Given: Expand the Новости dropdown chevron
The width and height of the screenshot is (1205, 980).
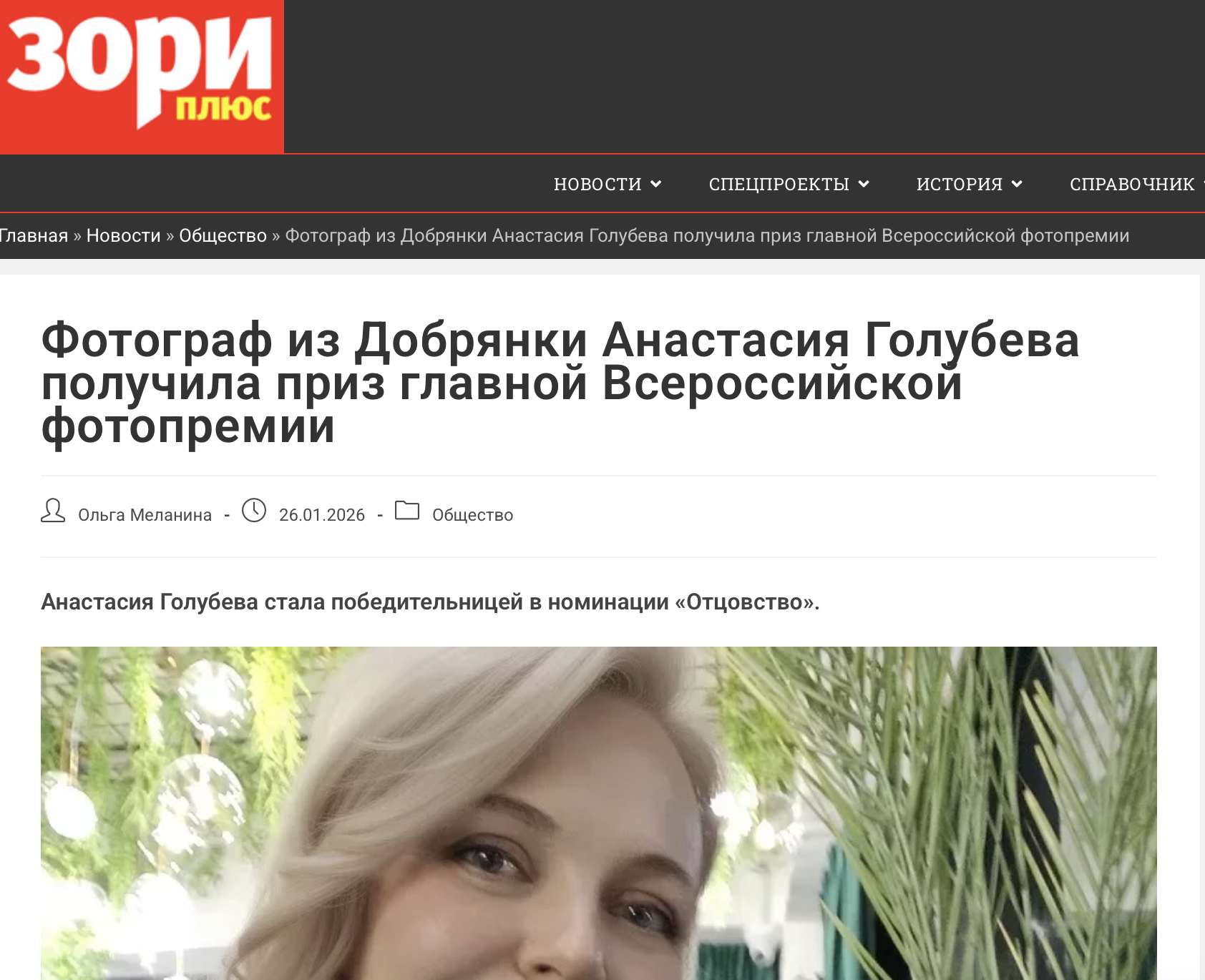Looking at the screenshot, I should point(655,185).
